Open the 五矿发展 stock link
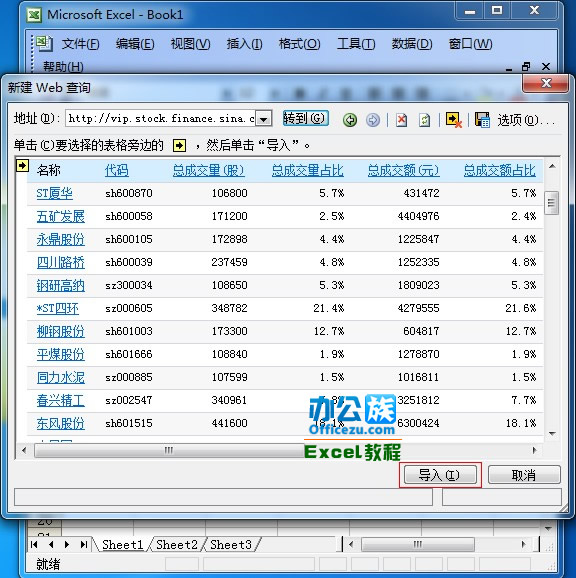576x578 pixels. [60, 216]
